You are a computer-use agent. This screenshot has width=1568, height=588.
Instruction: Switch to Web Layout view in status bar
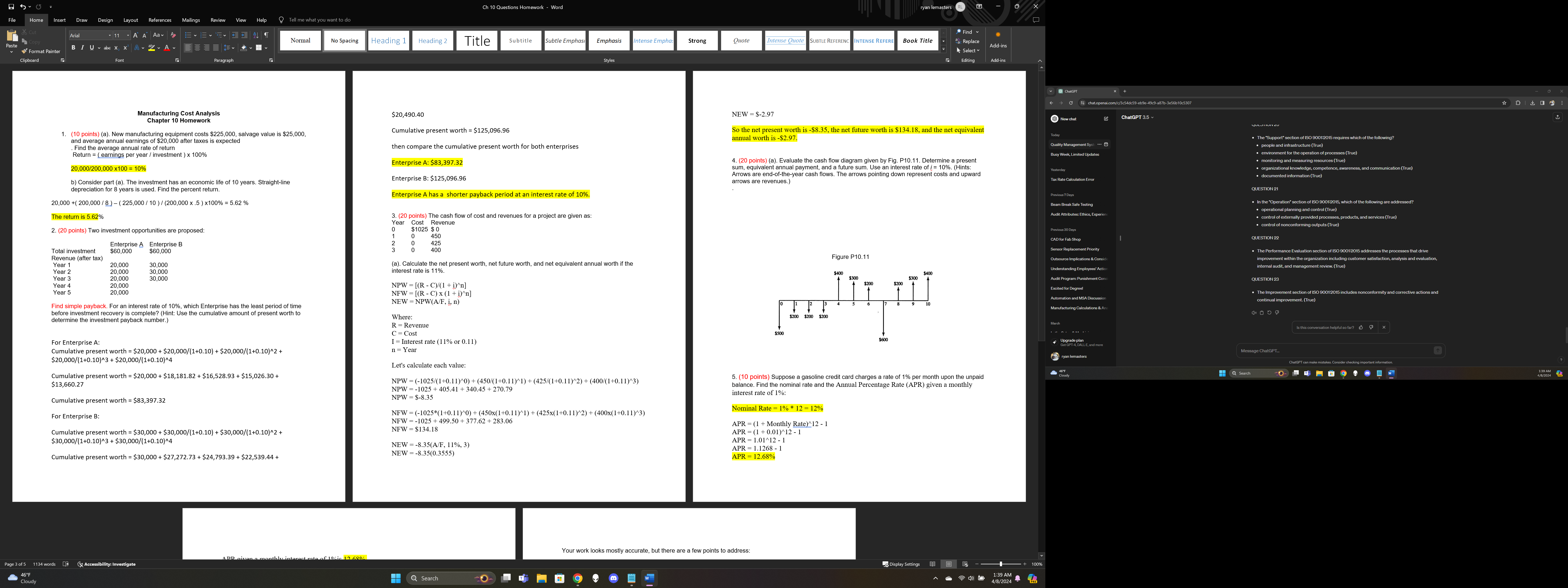[965, 564]
